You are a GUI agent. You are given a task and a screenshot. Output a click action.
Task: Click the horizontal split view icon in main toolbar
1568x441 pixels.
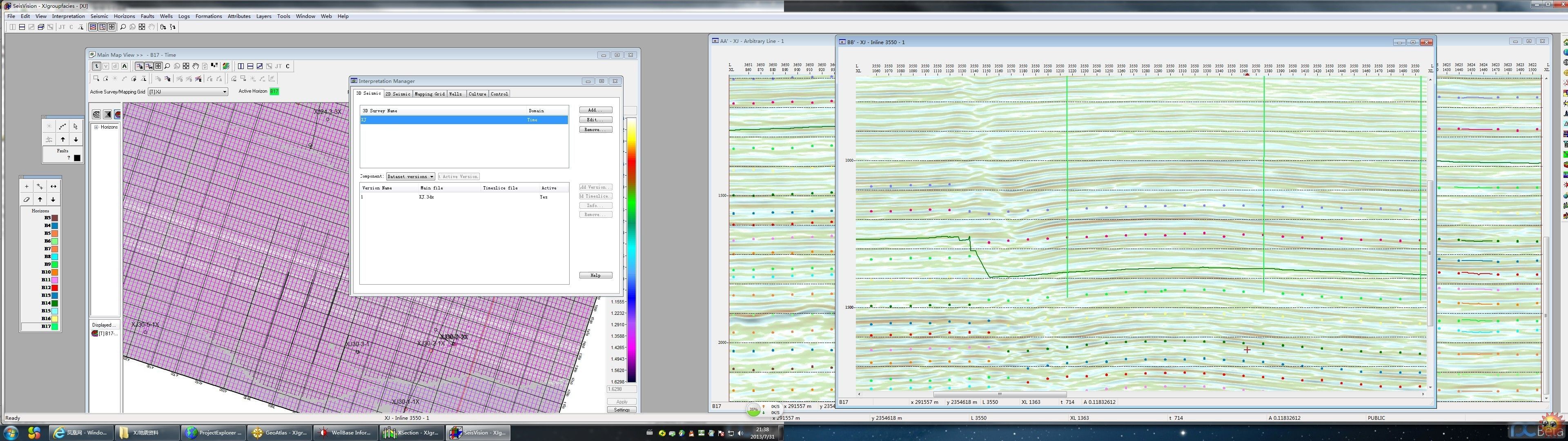(22, 27)
